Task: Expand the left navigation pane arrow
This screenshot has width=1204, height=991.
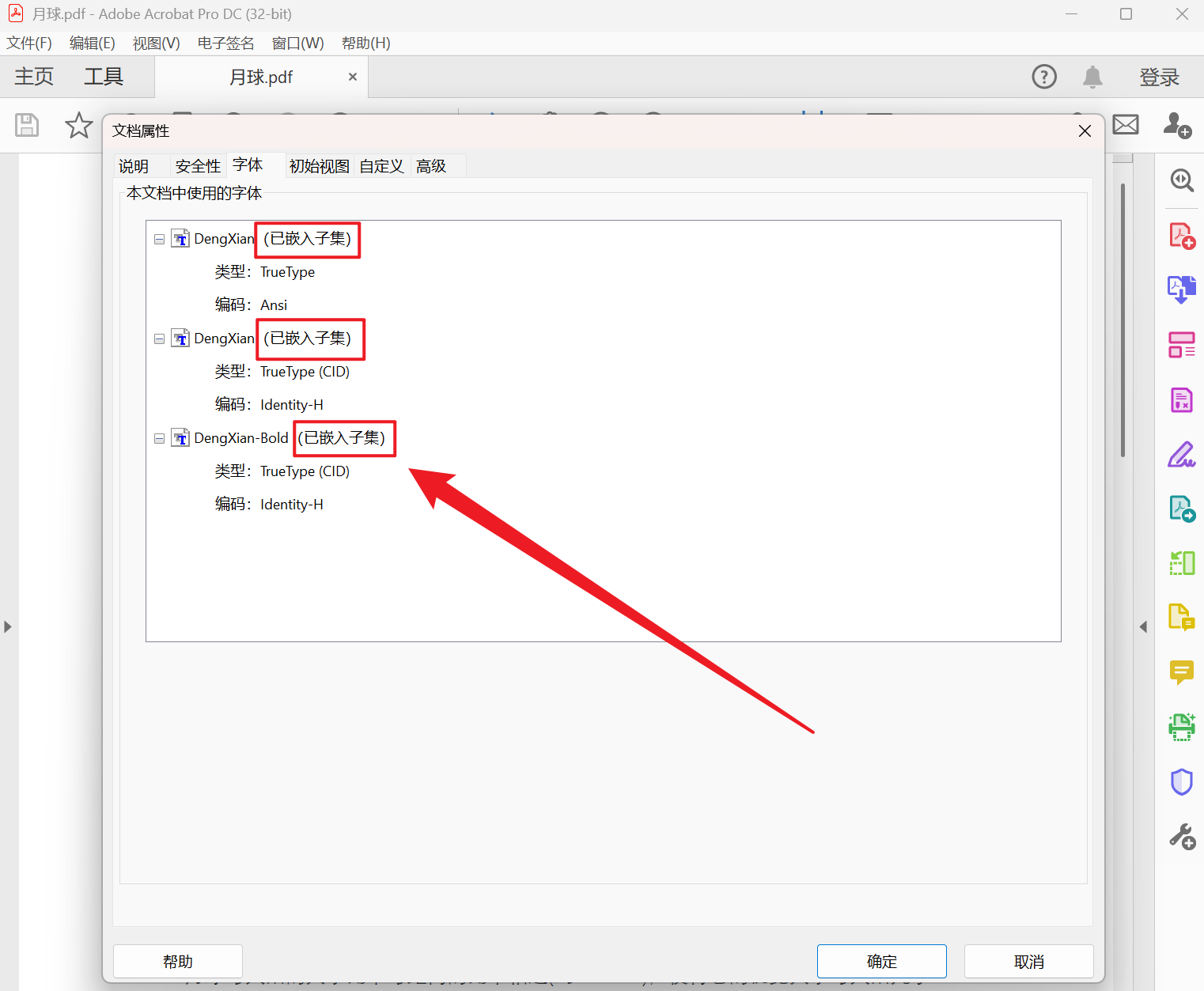Action: pos(8,626)
